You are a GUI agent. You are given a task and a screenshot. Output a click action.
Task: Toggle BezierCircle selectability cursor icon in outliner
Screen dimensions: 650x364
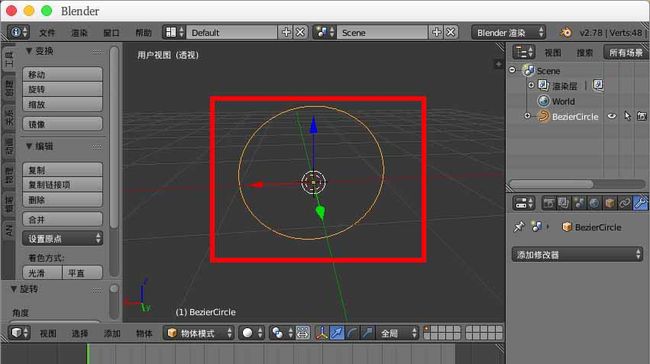[627, 116]
